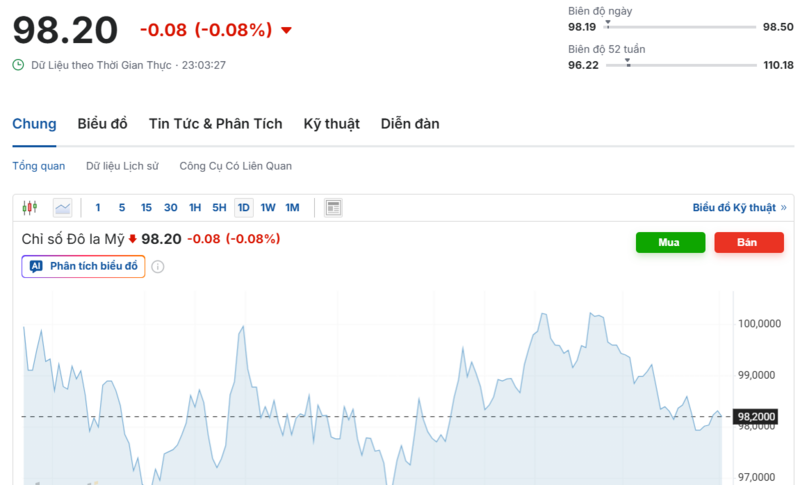
Task: Expand Biểu đồ Kỹ thuật link arrow
Action: pos(783,208)
